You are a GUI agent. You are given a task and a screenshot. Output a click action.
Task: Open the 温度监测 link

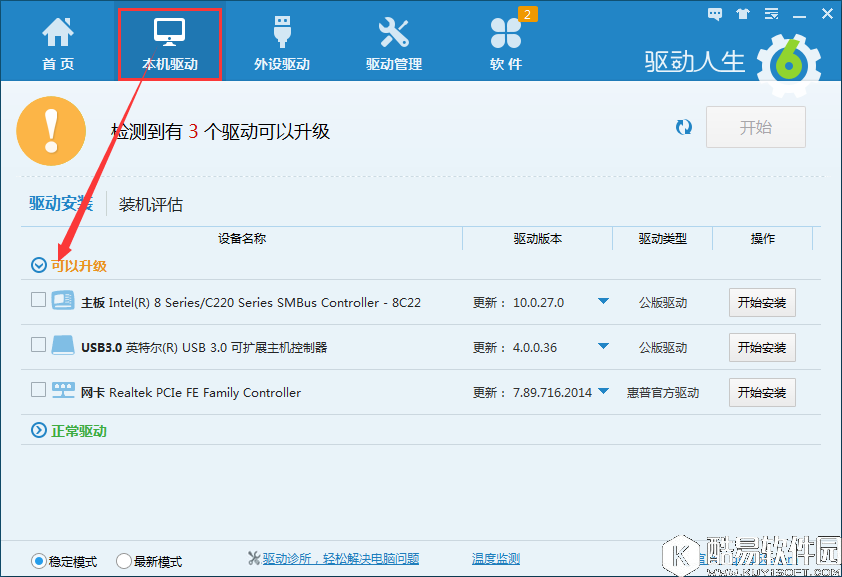click(x=496, y=559)
